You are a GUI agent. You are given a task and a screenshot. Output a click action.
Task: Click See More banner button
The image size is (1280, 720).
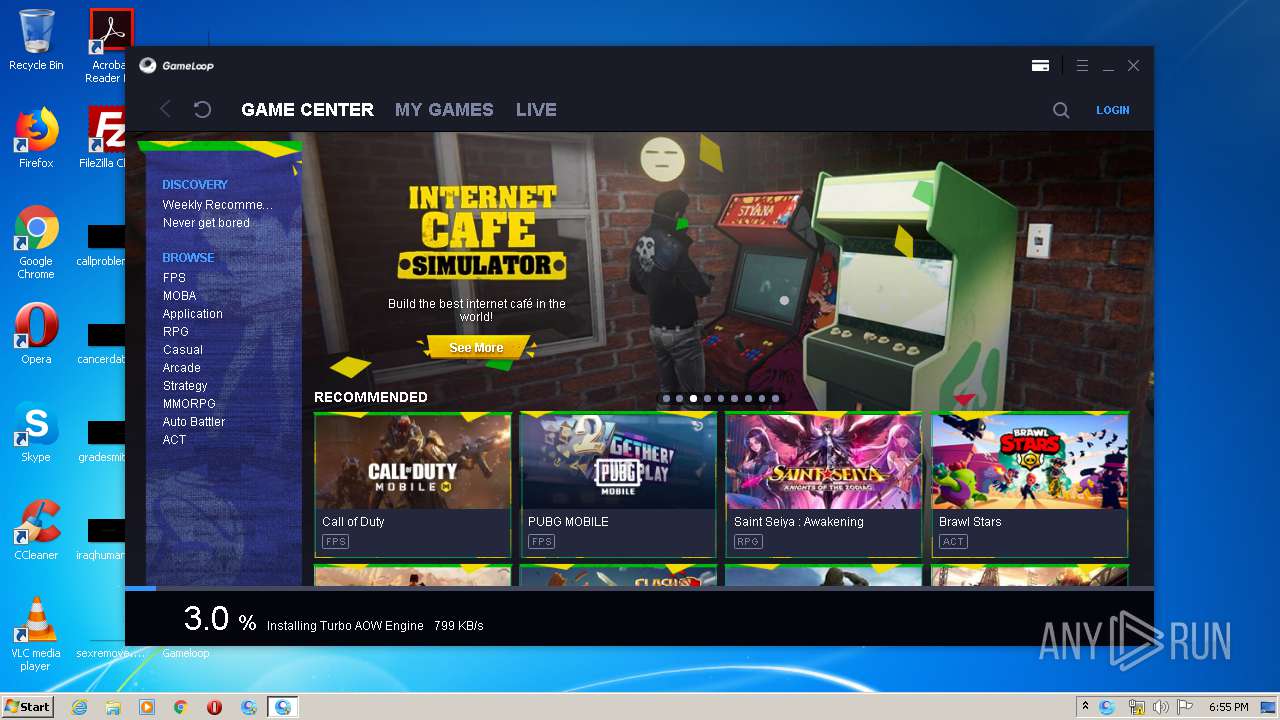pyautogui.click(x=476, y=348)
